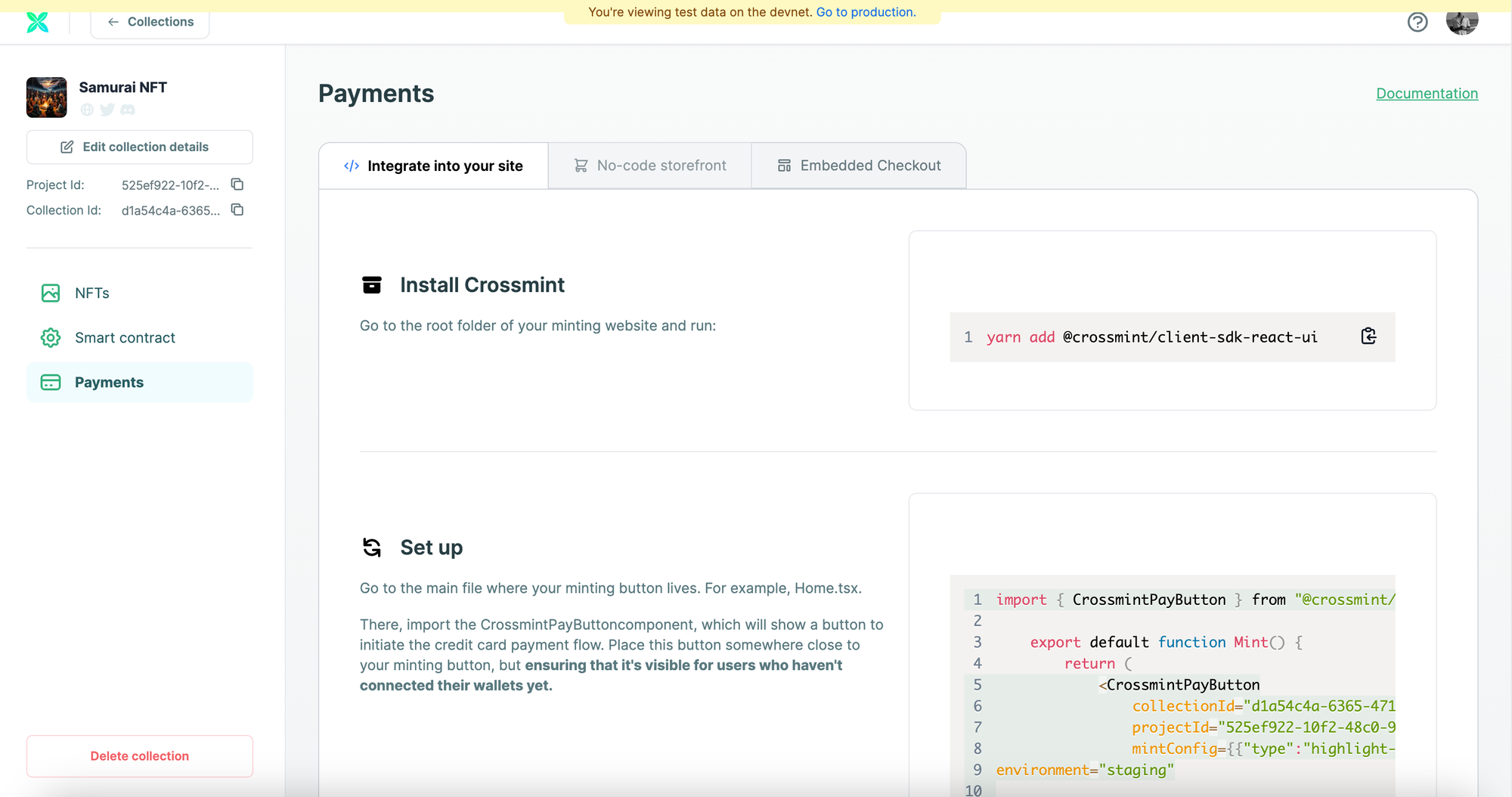This screenshot has width=1512, height=797.
Task: Open the Documentation link
Action: 1427,94
